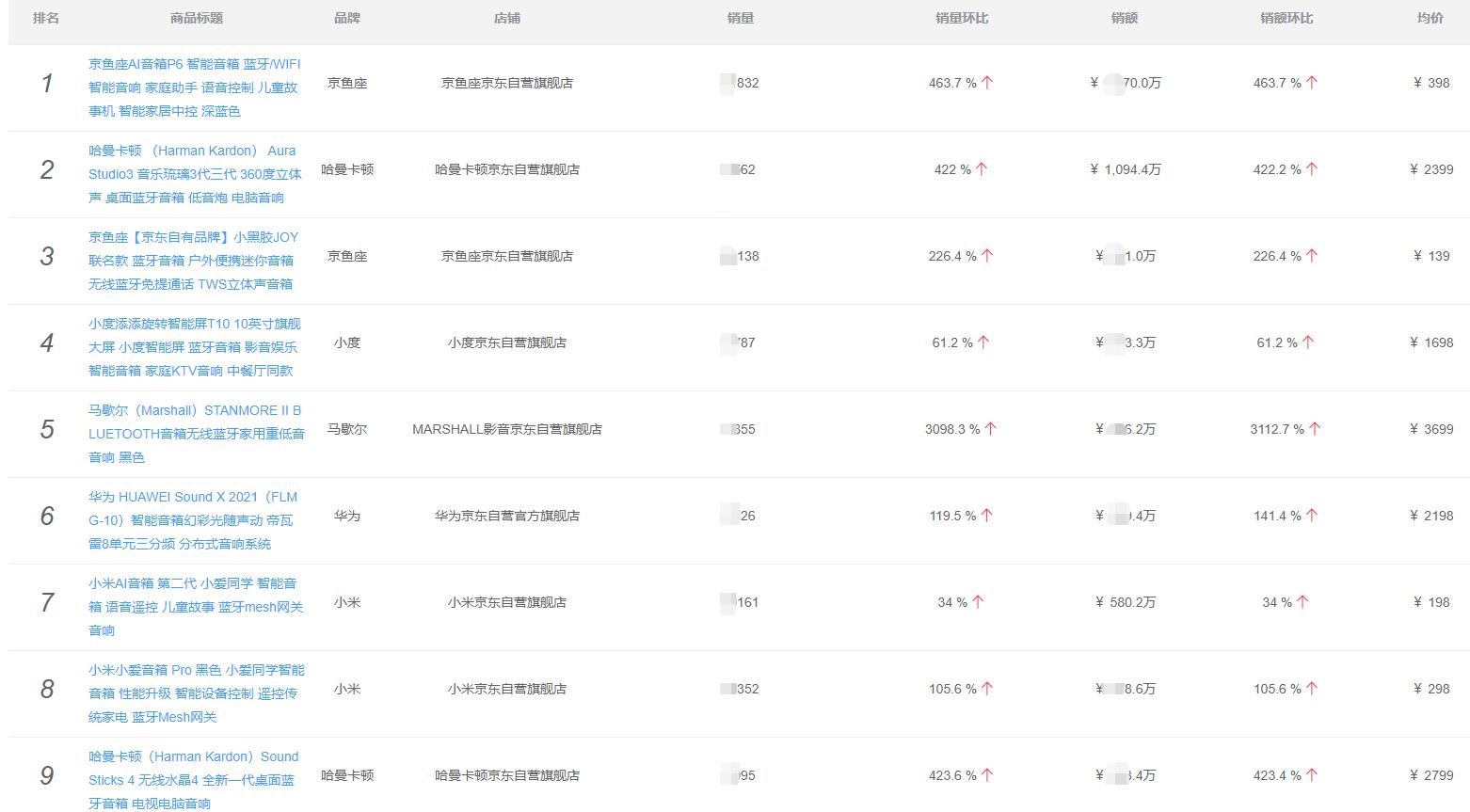The image size is (1470, 812).
Task: Click the up arrow next to 422% for Aura Studio3
Action: point(981,169)
